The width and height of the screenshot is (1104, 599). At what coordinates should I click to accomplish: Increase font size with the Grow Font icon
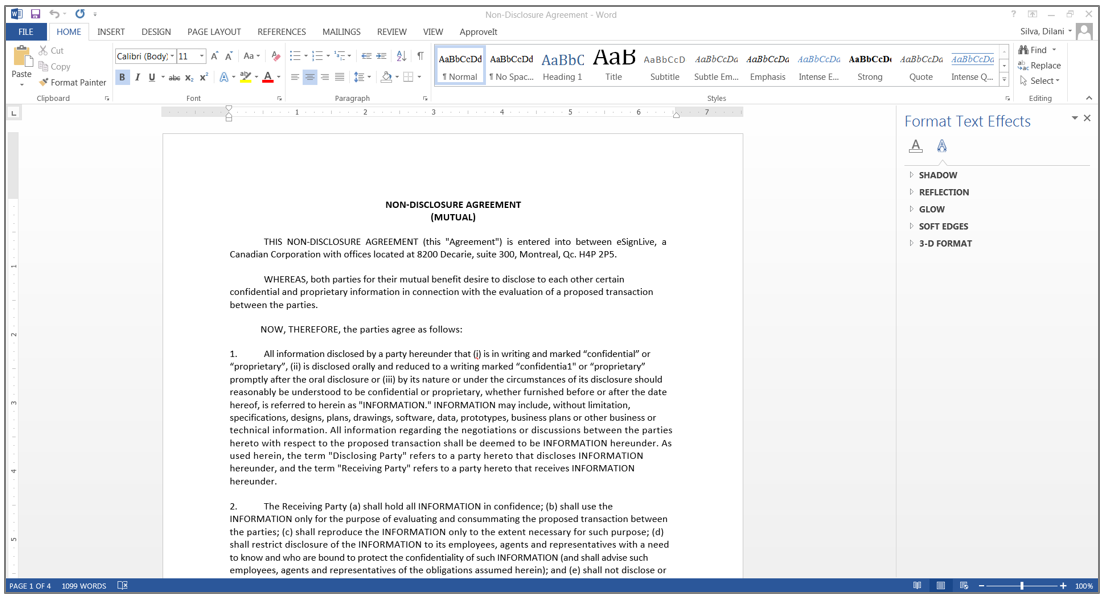tap(214, 56)
